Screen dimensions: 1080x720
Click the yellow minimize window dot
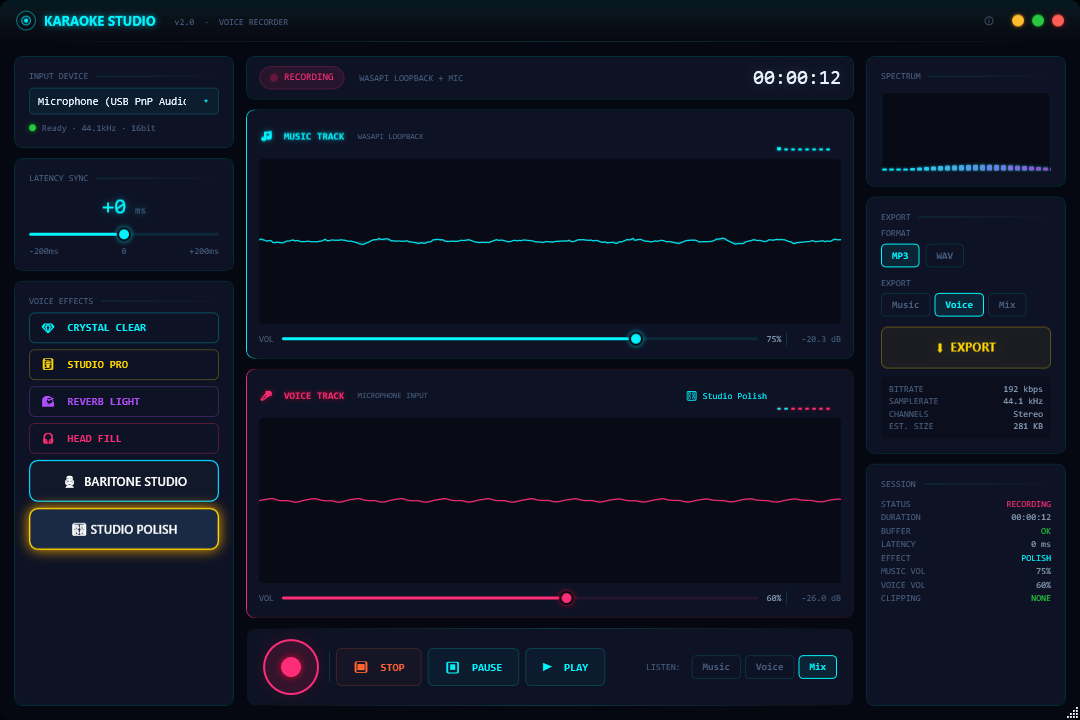tap(1017, 21)
